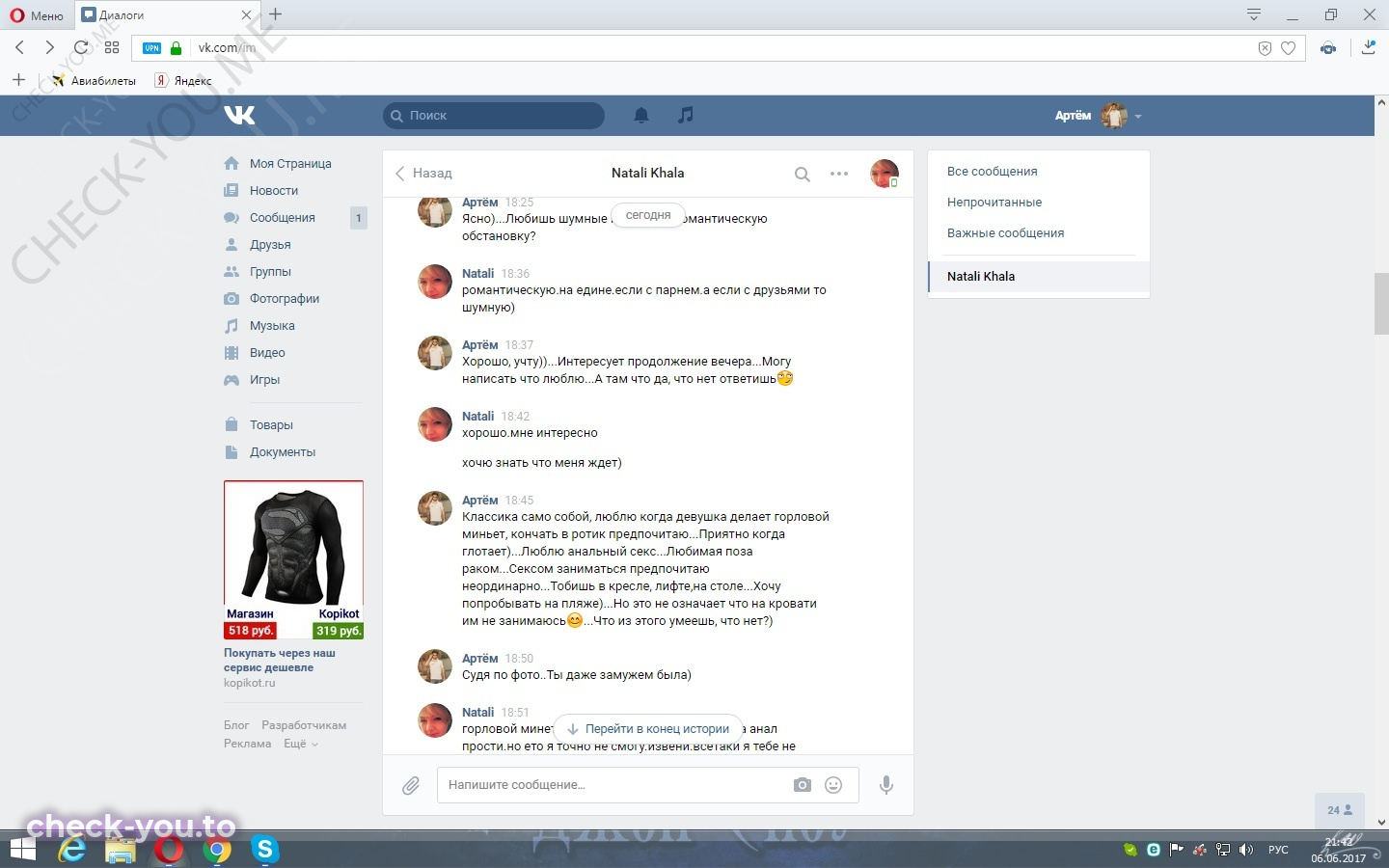Open Товары section
1389x868 pixels.
271,425
